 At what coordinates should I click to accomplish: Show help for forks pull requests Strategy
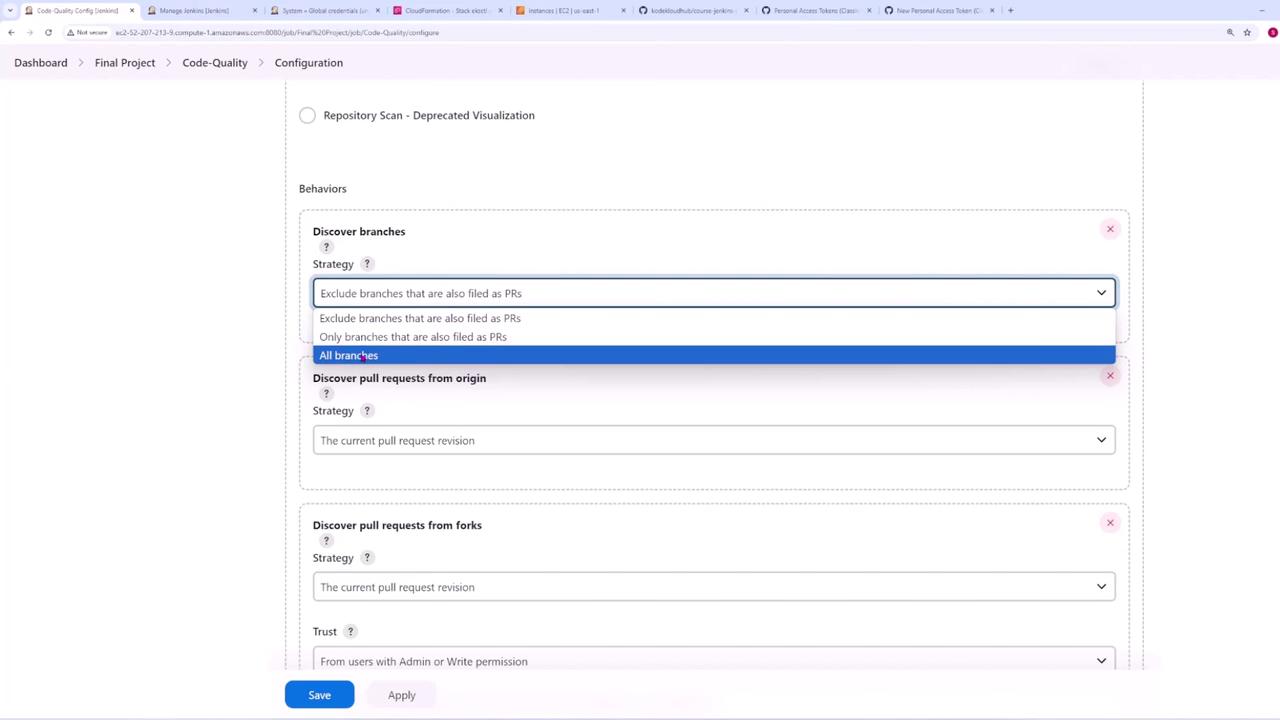pos(367,558)
